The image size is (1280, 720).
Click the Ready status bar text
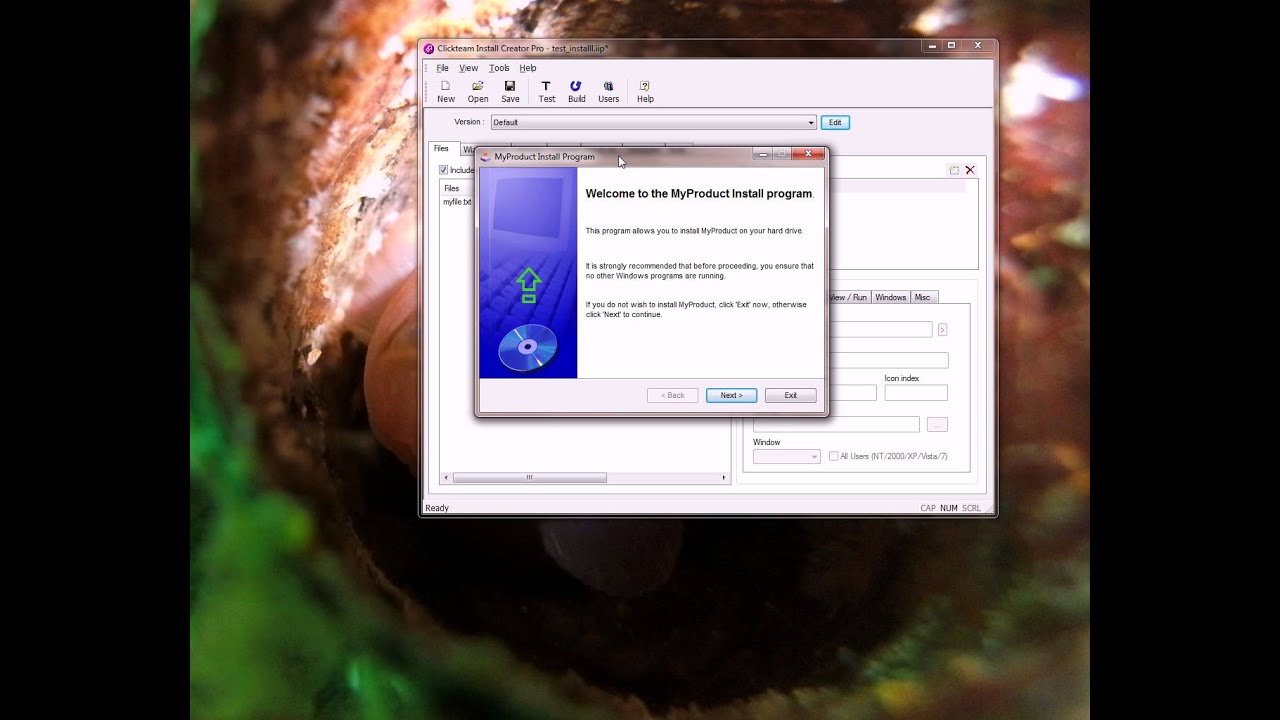pyautogui.click(x=437, y=508)
